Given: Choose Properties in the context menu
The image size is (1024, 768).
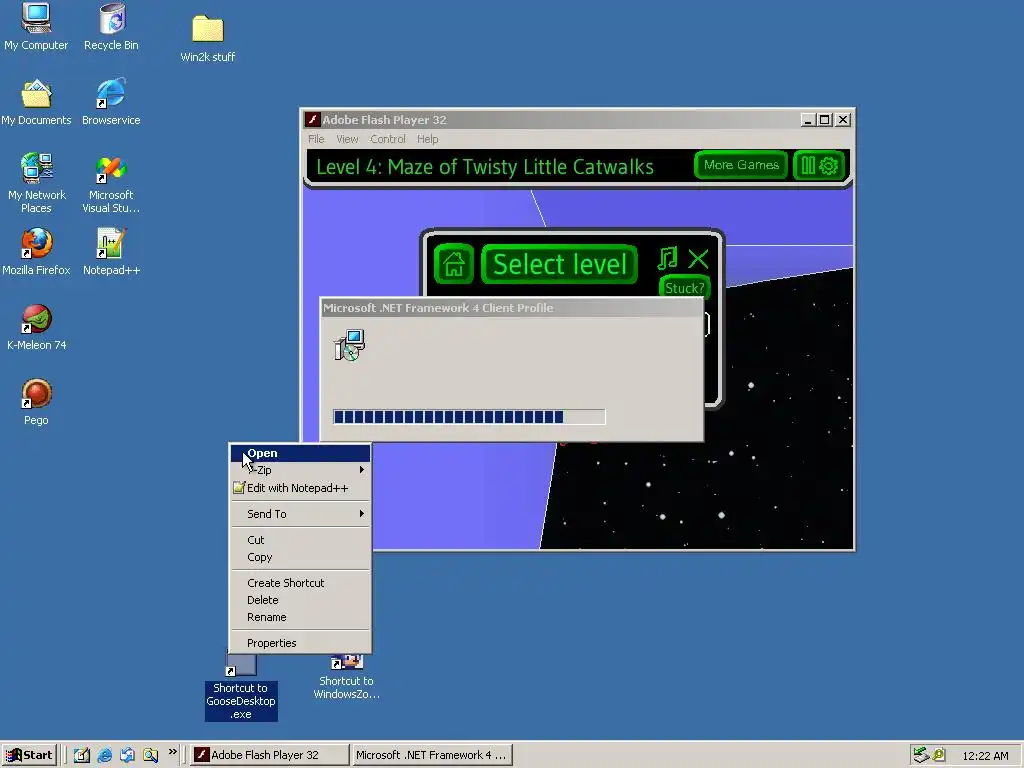Looking at the screenshot, I should click(x=300, y=643).
